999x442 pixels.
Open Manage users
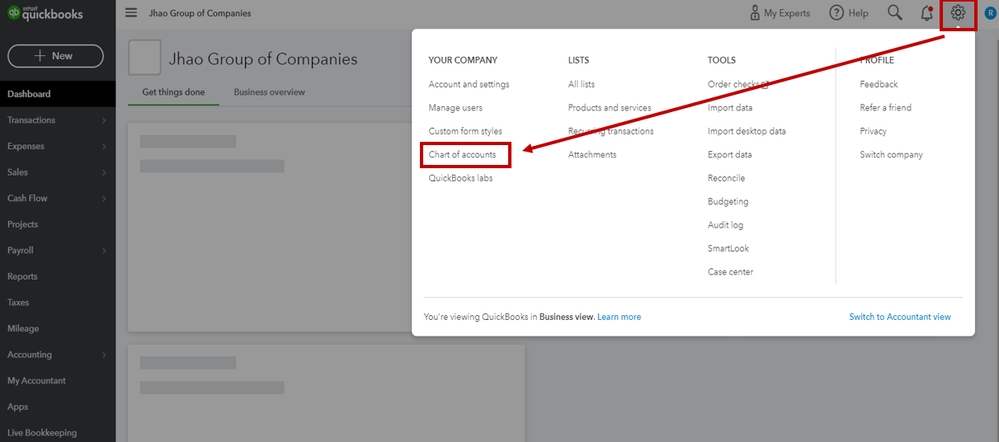tap(456, 108)
